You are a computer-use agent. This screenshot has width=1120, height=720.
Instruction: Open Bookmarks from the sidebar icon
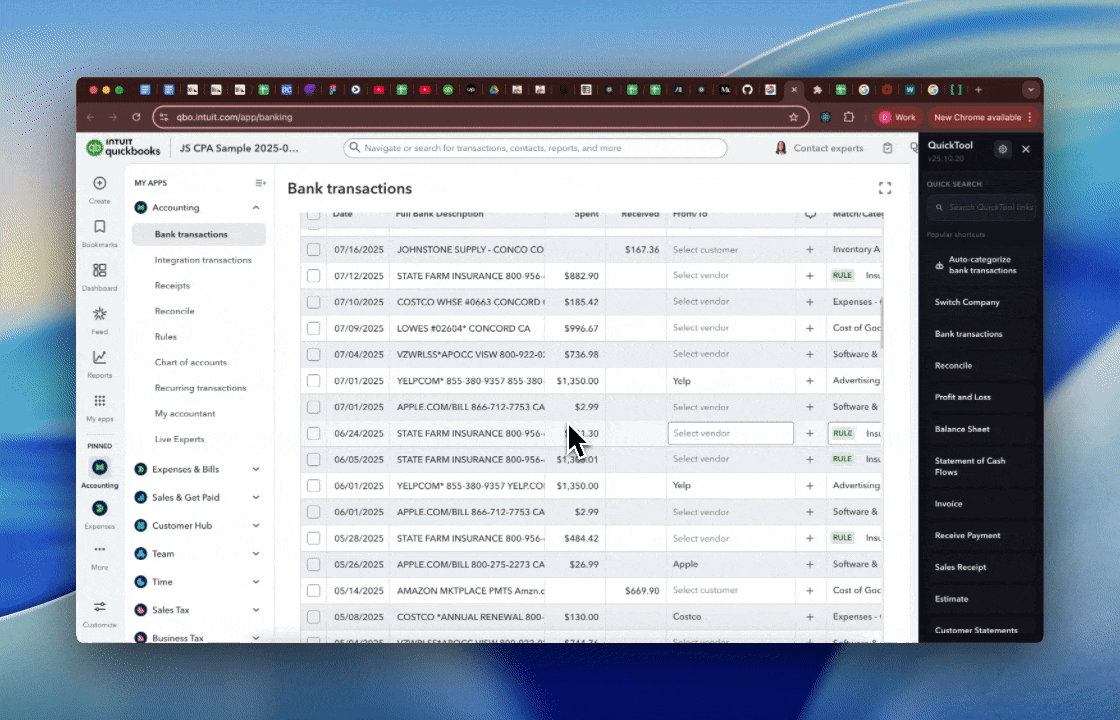(99, 227)
